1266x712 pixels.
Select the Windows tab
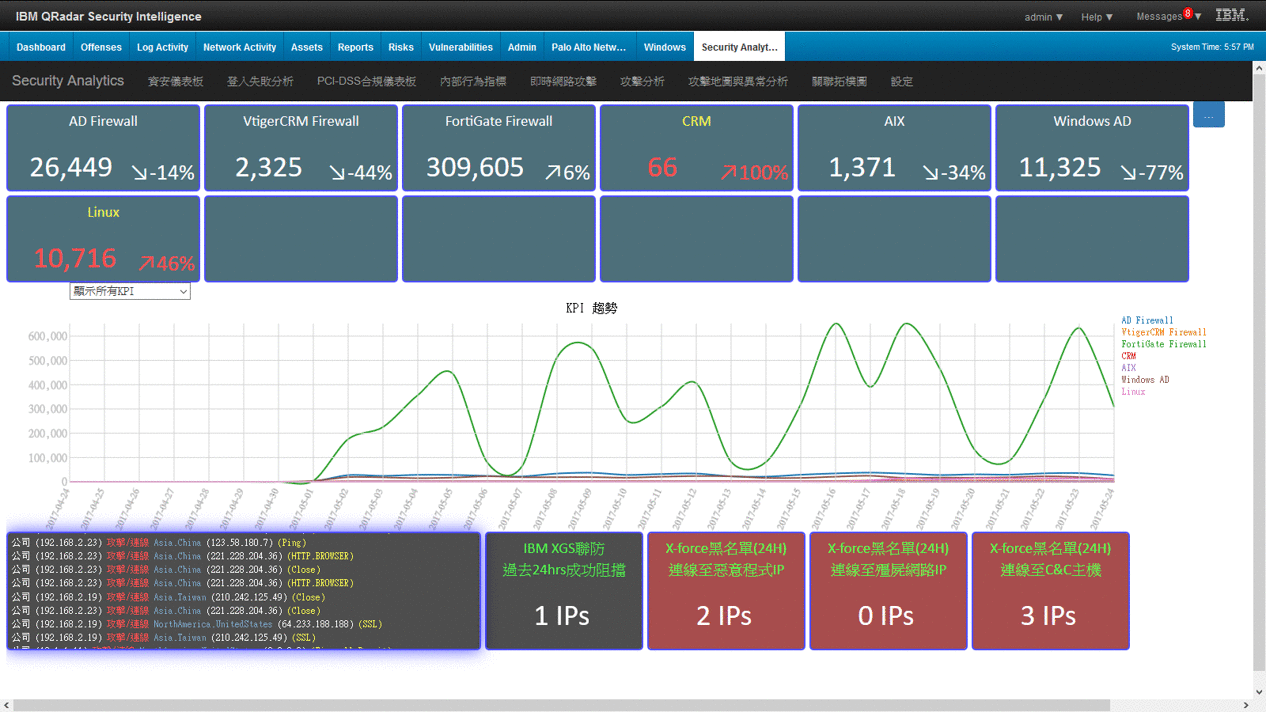coord(665,47)
